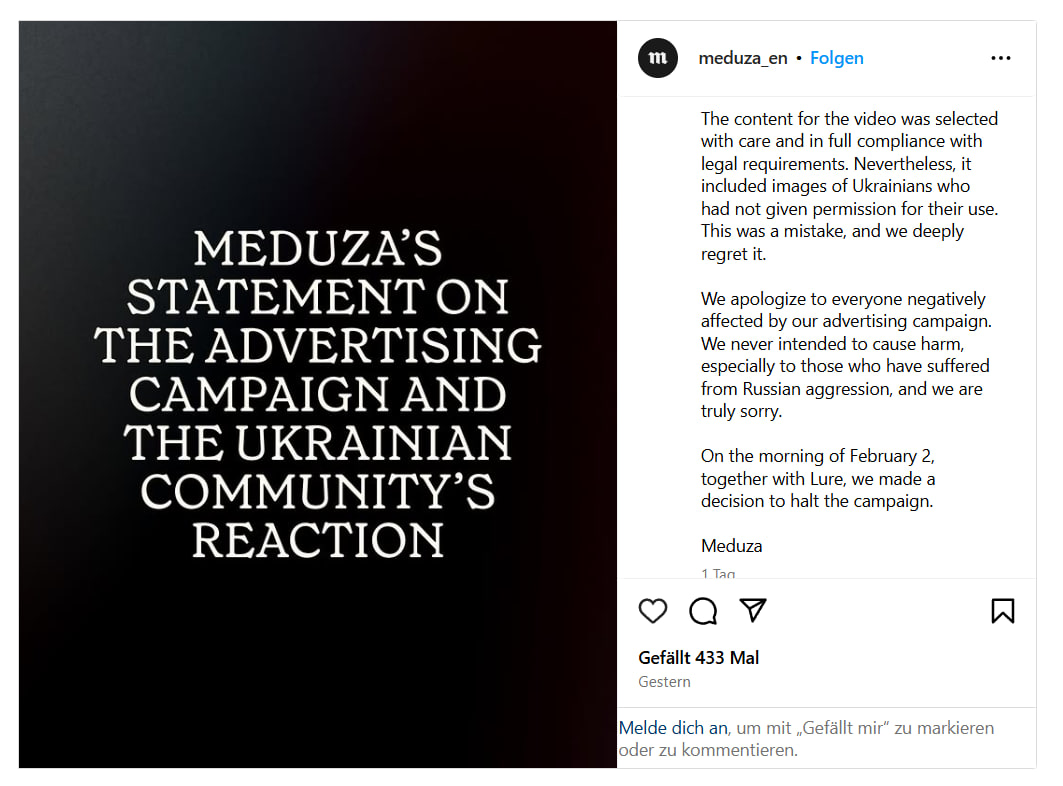Follow the Melde dich an login link
1063x786 pixels.
click(x=673, y=728)
